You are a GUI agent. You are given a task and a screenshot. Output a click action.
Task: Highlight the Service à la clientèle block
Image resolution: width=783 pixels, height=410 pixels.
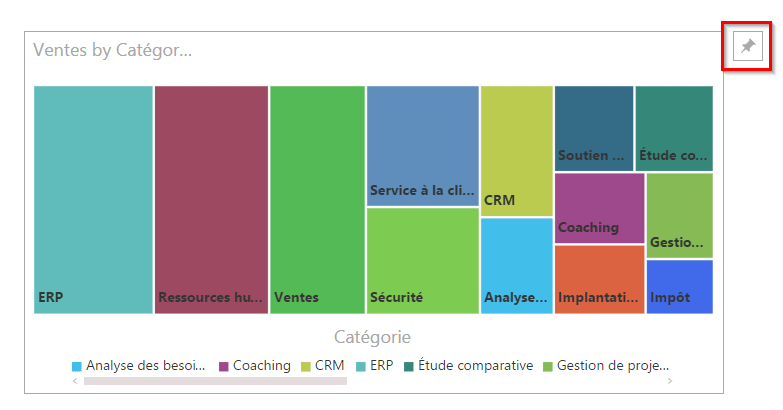[x=422, y=145]
